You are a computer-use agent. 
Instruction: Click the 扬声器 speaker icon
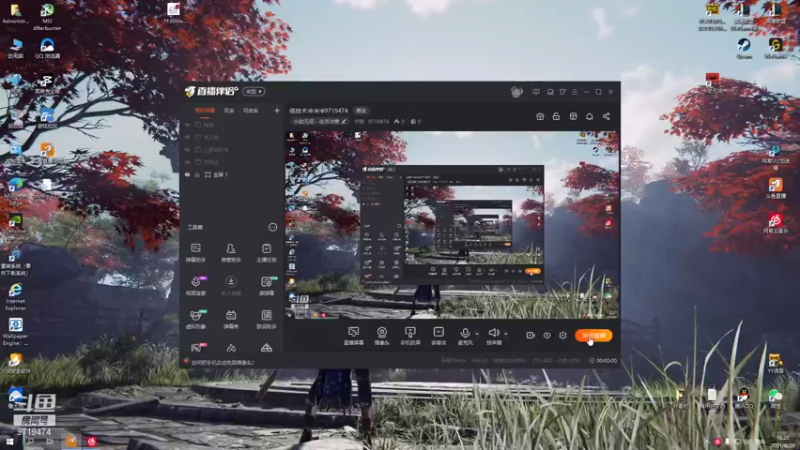[x=493, y=333]
